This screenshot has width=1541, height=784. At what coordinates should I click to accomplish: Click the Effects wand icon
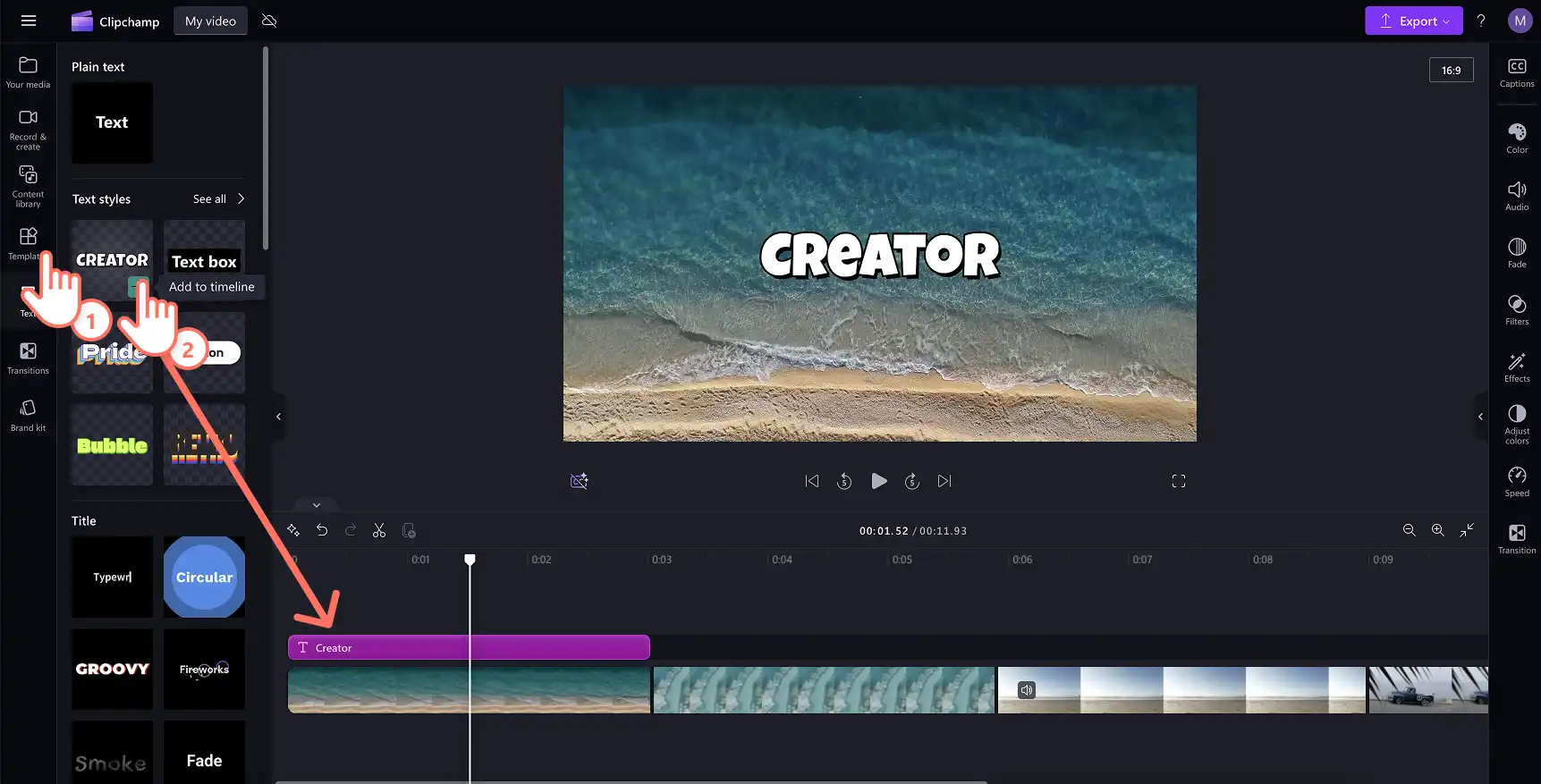click(1517, 367)
